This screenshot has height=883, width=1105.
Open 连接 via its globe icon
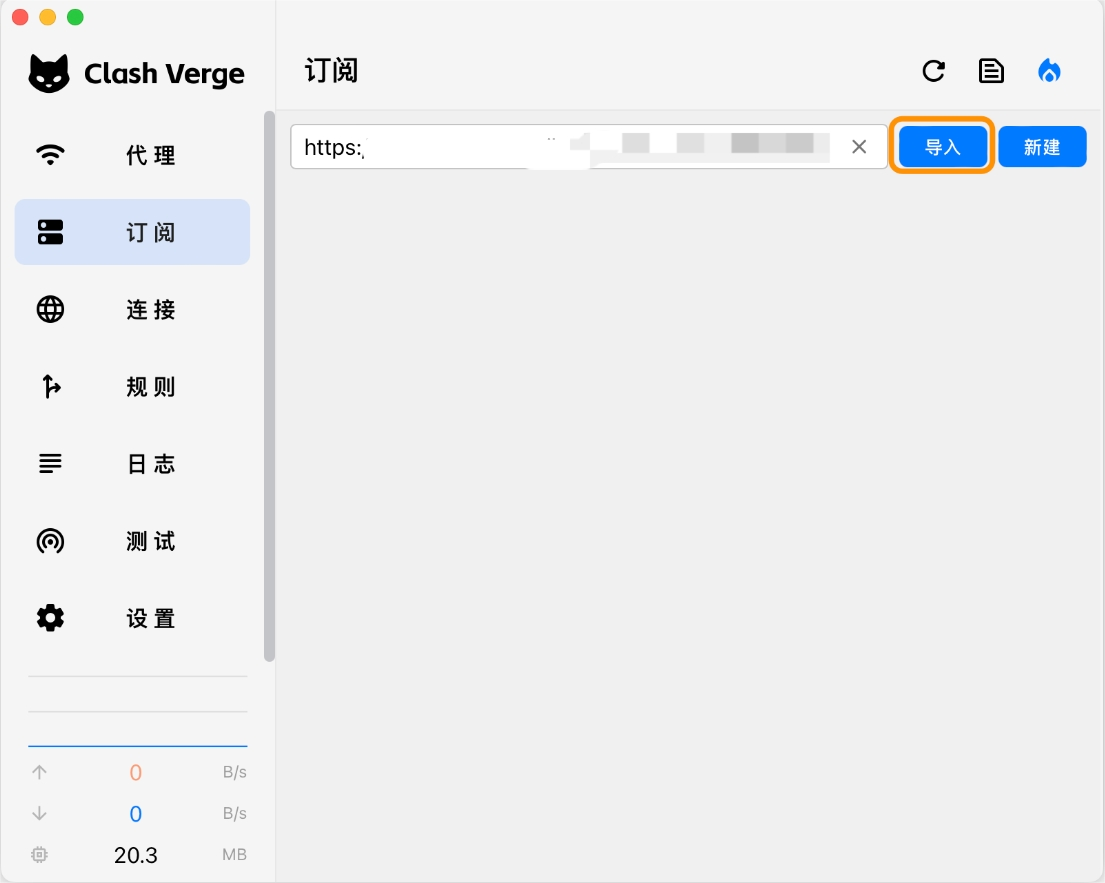[x=50, y=309]
